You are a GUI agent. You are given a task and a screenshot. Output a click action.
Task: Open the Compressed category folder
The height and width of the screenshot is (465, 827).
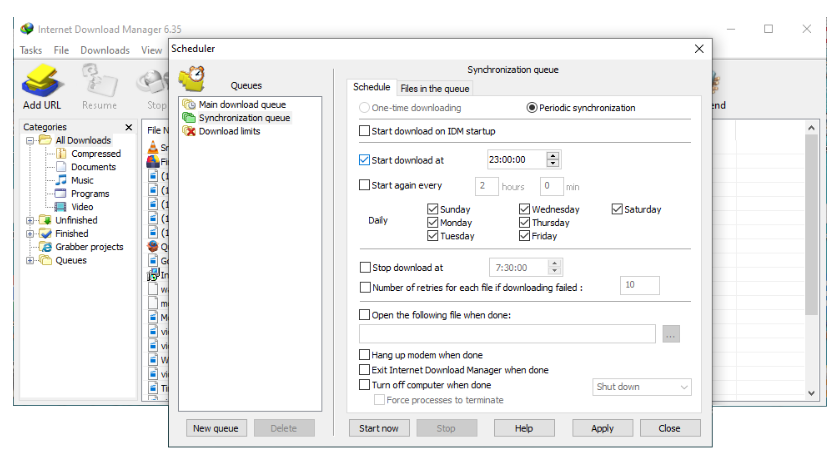pos(95,154)
